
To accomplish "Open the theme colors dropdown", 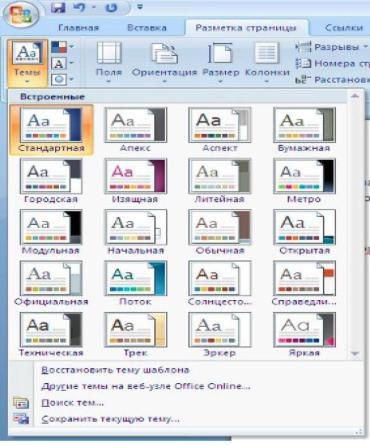I will point(62,47).
